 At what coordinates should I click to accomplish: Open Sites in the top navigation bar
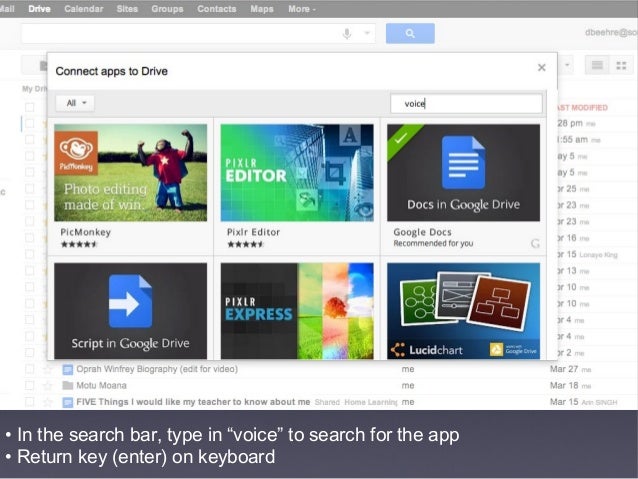(127, 9)
